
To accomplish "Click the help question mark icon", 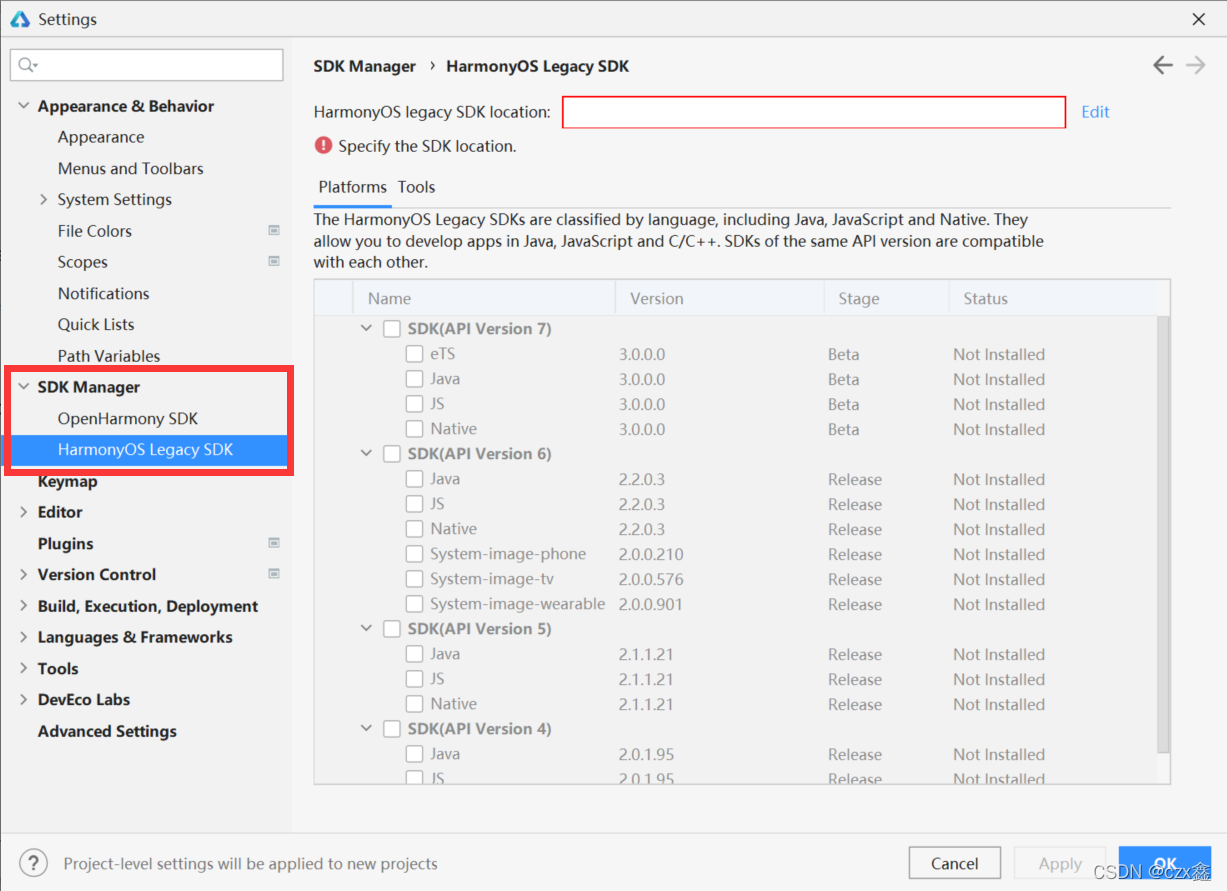I will point(33,863).
